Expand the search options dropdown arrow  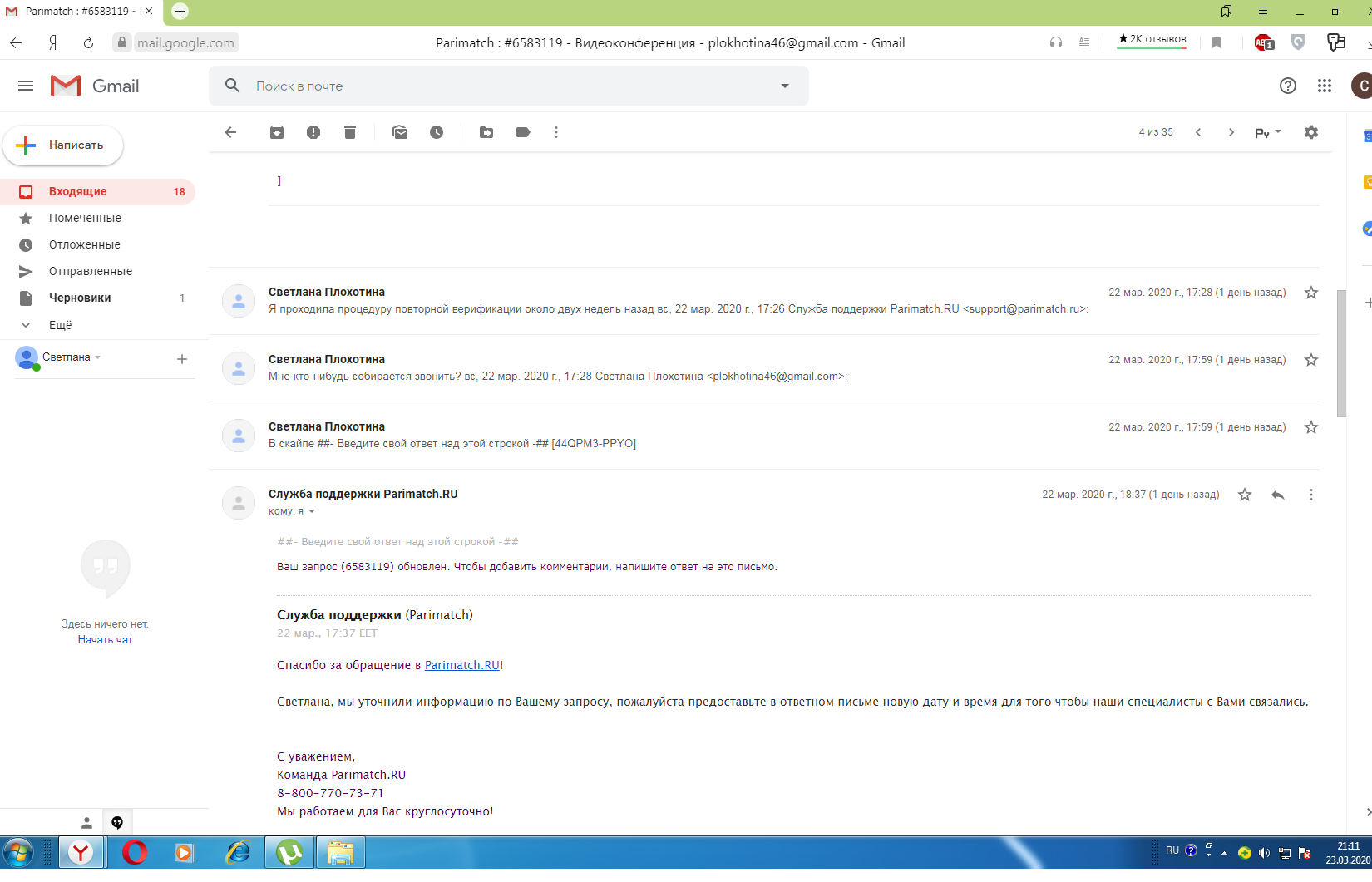point(784,86)
